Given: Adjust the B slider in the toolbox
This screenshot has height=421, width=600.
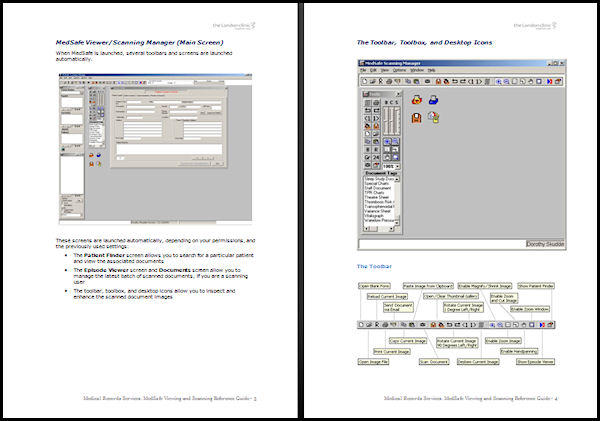Looking at the screenshot, I should pos(386,121).
